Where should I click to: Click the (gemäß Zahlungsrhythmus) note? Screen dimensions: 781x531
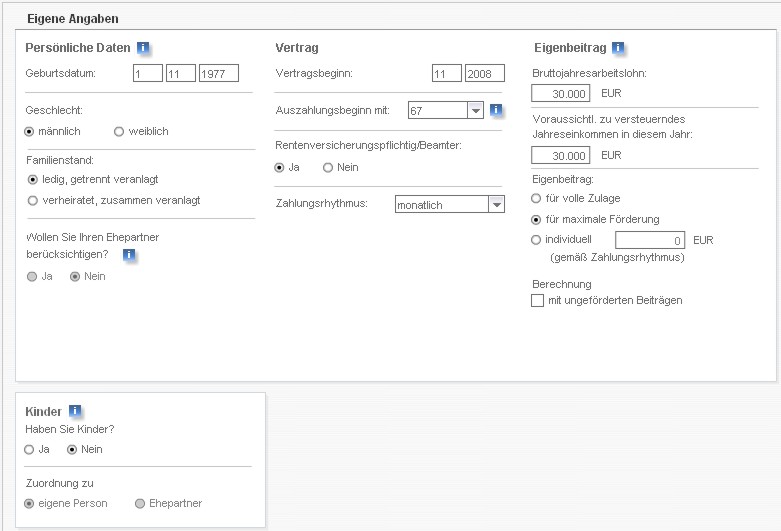pos(617,257)
